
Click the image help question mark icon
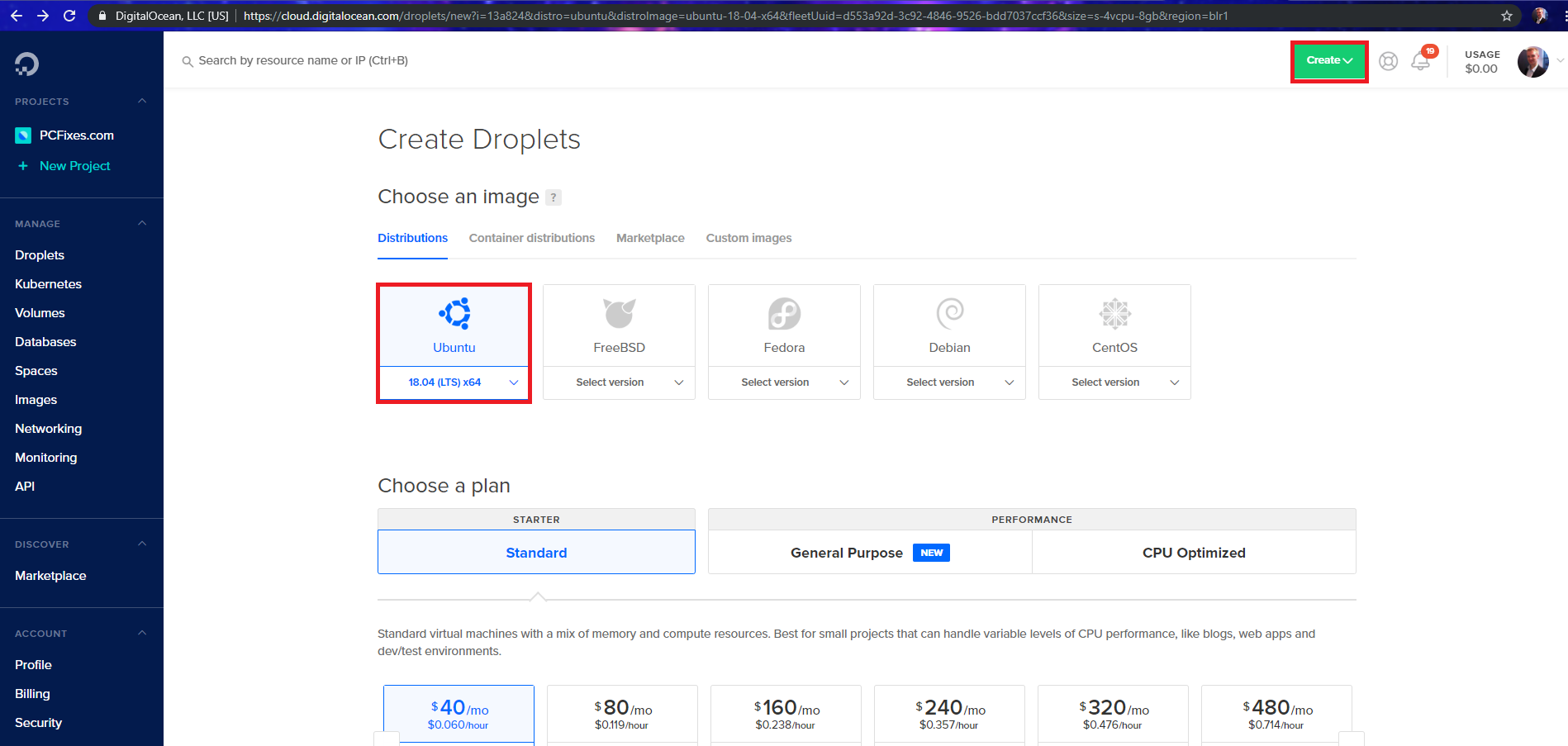(554, 197)
